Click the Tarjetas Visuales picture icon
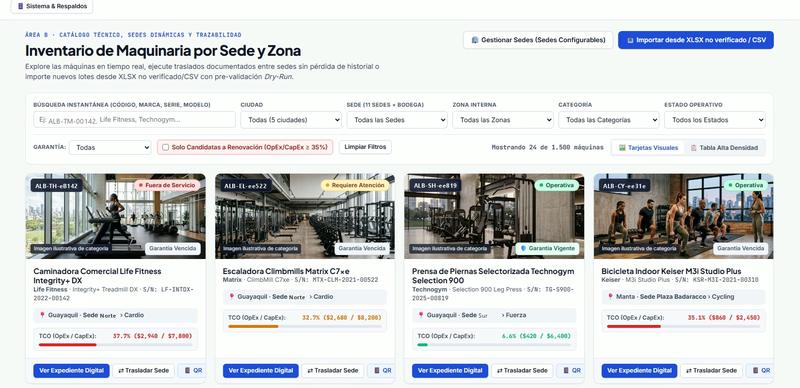 622,148
